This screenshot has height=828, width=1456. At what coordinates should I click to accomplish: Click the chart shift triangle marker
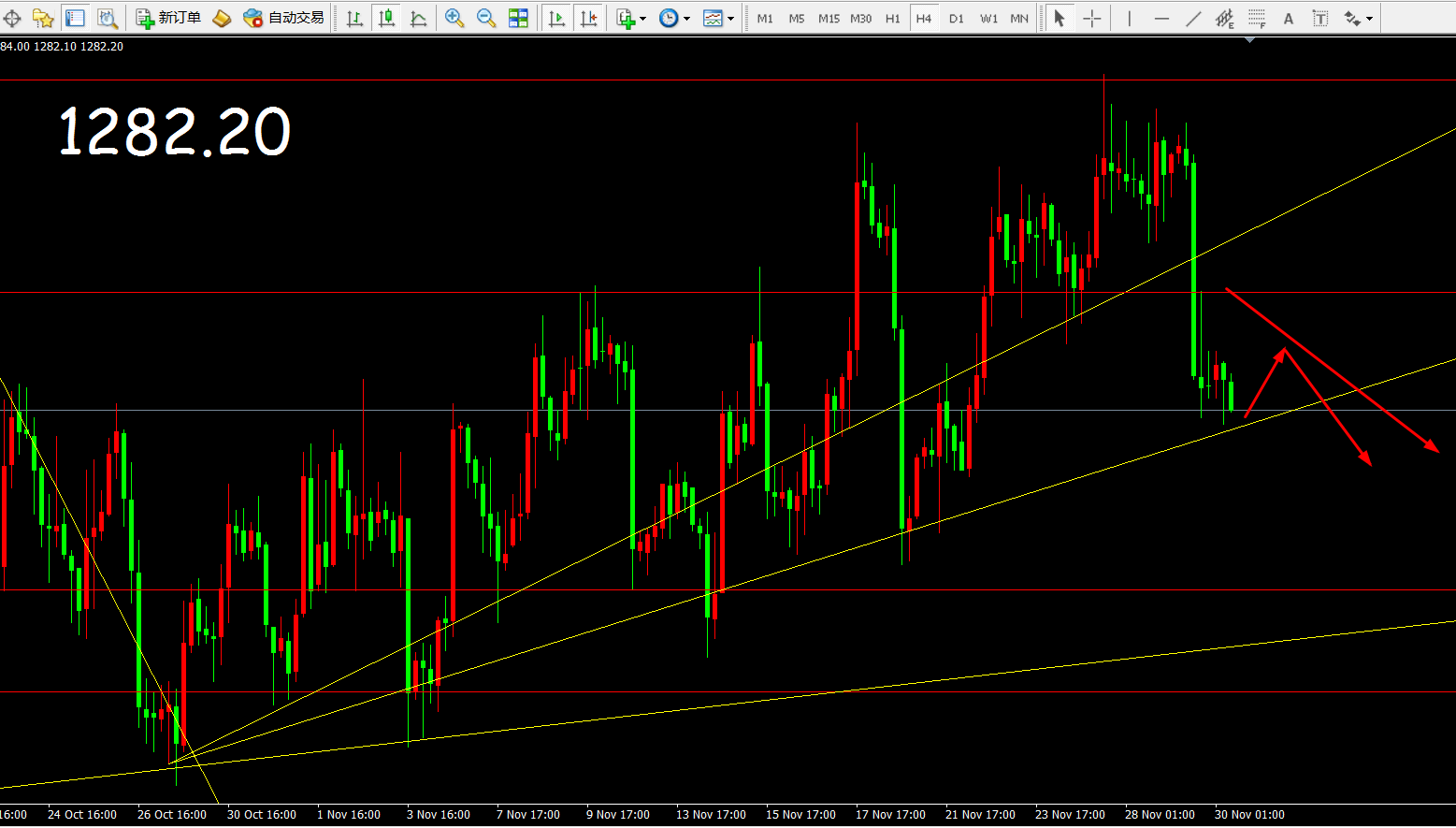[x=1250, y=40]
